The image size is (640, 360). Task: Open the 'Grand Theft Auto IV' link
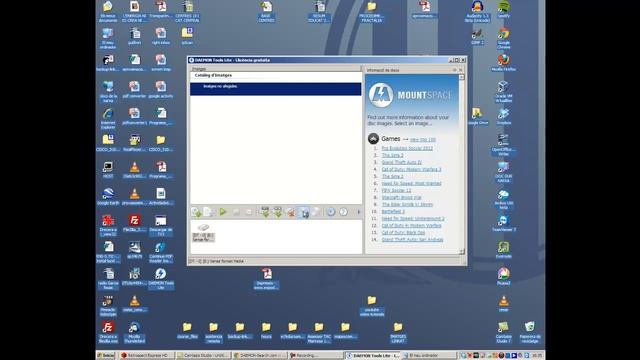point(402,162)
